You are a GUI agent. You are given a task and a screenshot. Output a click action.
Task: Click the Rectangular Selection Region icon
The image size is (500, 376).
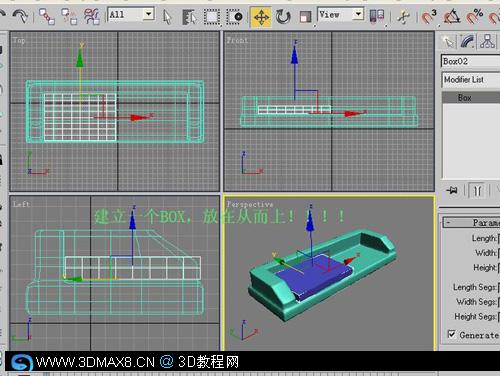[x=212, y=17]
